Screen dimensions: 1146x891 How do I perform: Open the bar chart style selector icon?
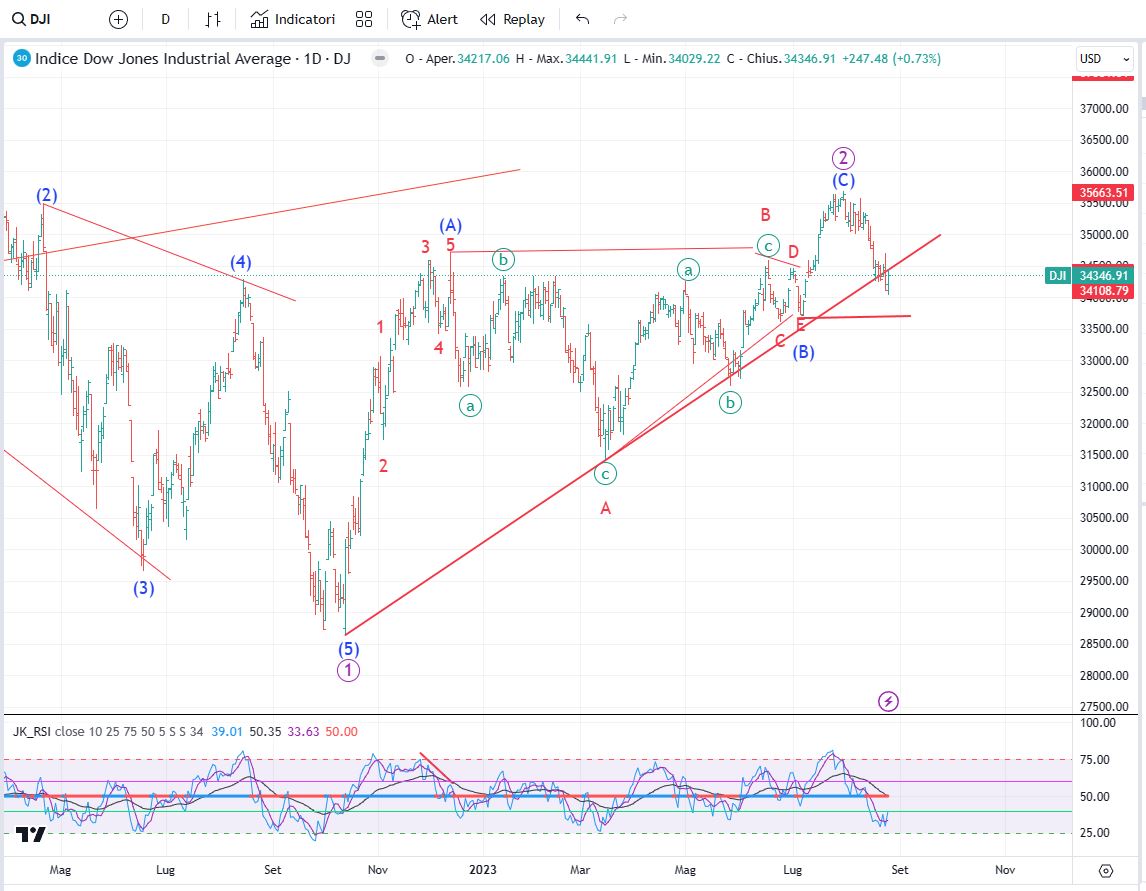point(213,20)
